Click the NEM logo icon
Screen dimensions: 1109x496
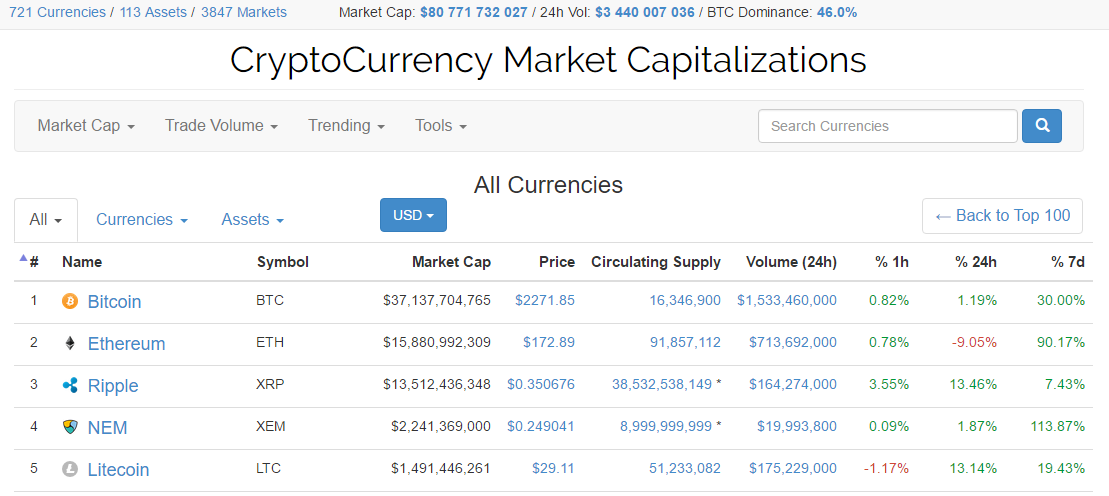(x=70, y=427)
